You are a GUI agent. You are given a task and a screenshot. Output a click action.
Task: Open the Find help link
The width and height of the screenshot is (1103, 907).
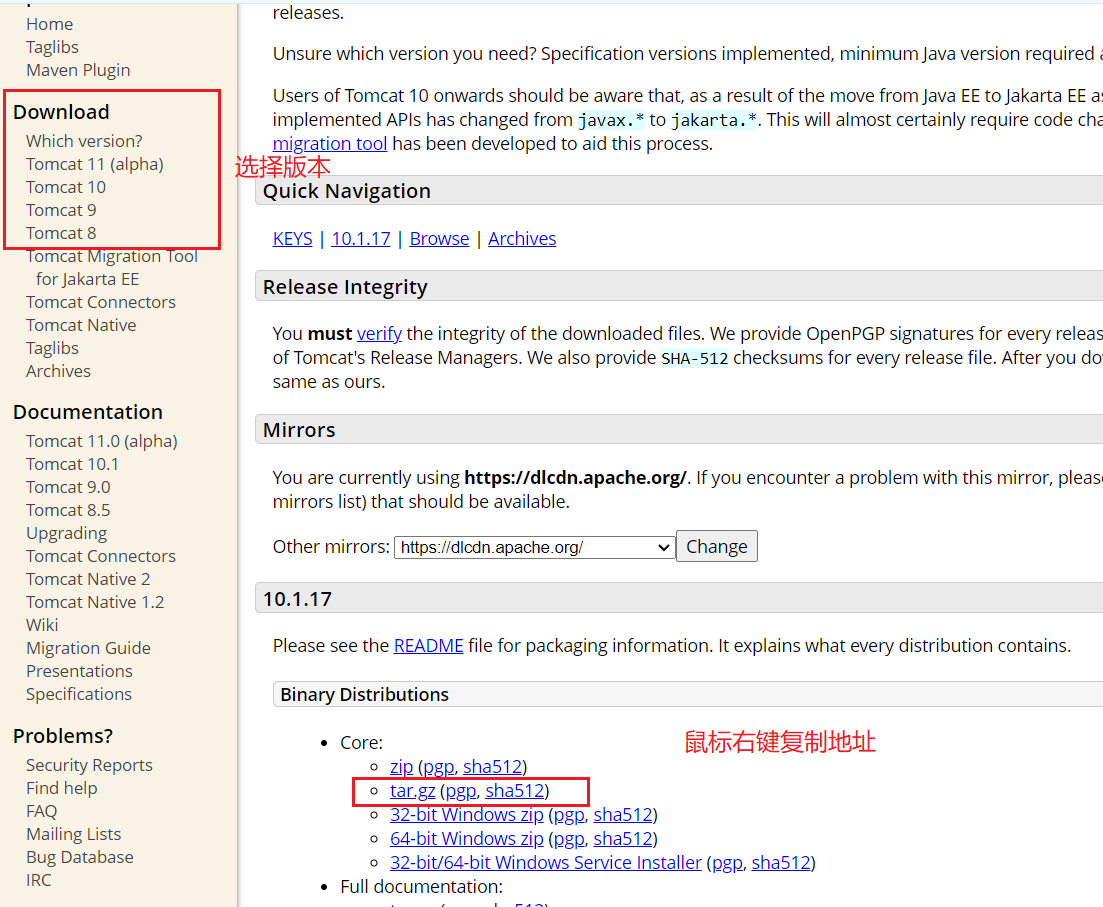click(x=62, y=788)
